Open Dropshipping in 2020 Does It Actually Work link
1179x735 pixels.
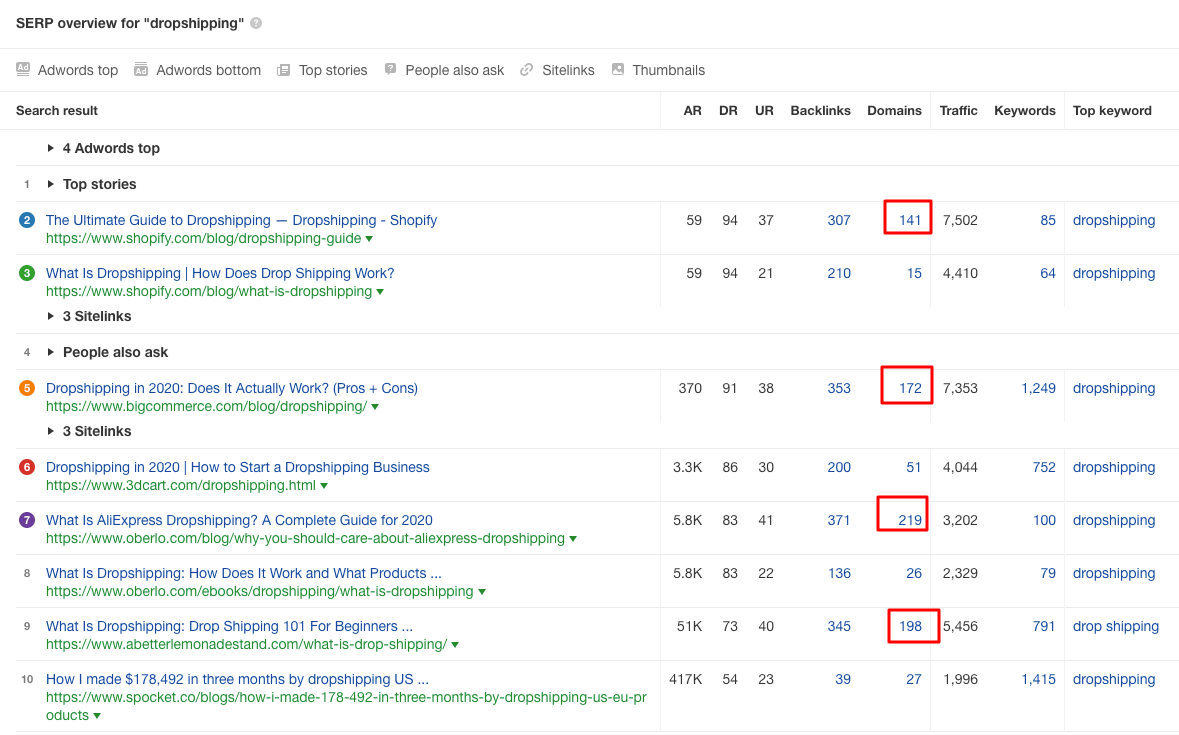232,388
